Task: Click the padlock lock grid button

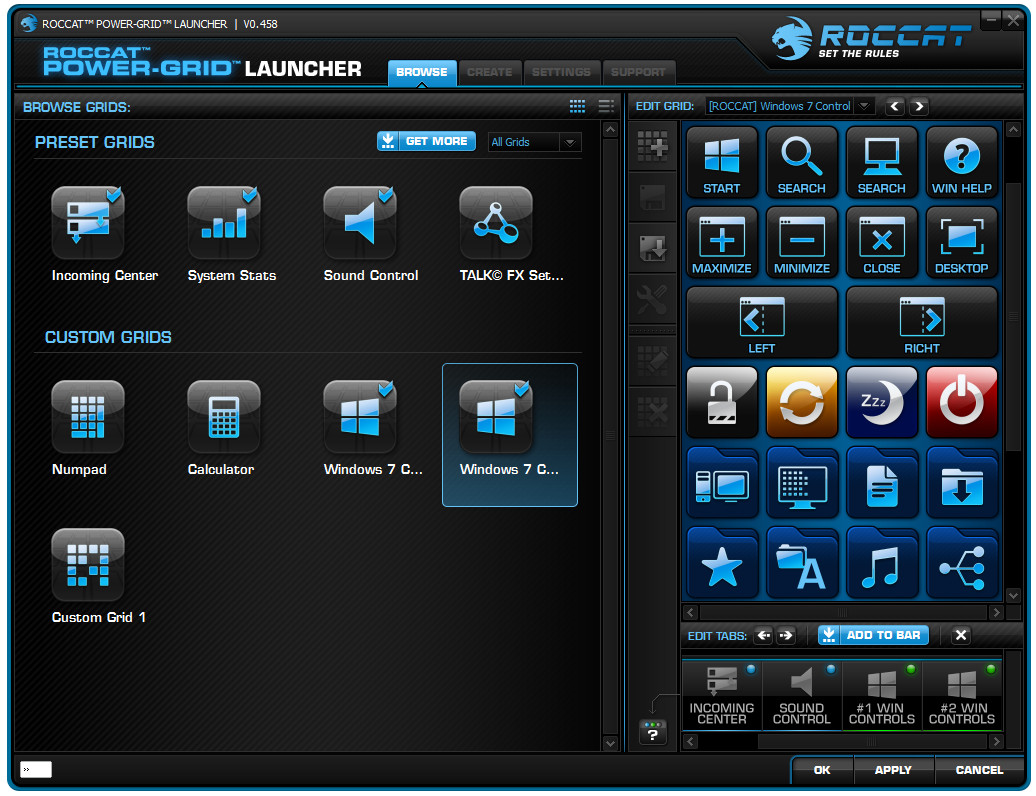Action: pos(722,402)
